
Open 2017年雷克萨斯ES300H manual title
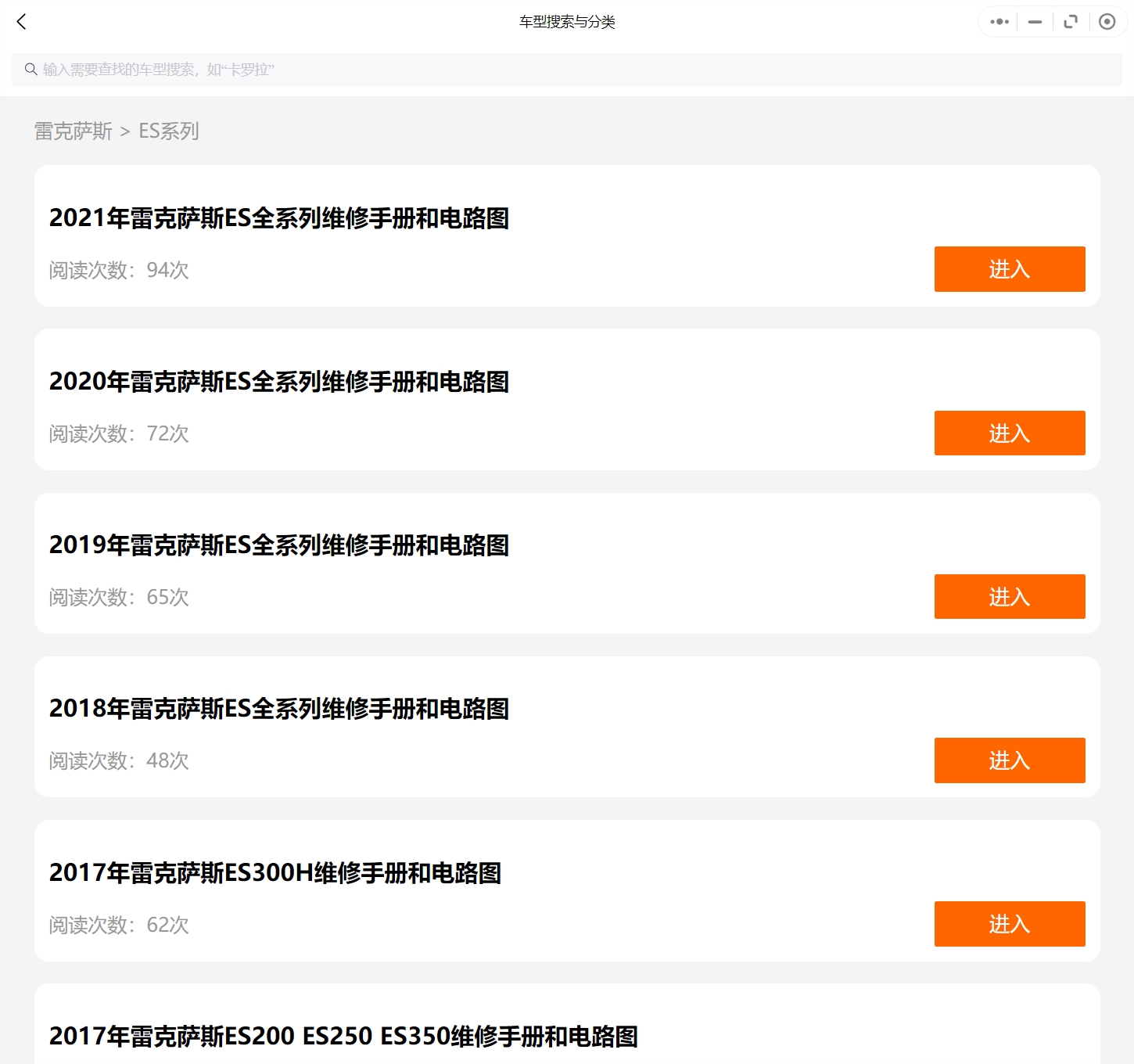tap(275, 873)
